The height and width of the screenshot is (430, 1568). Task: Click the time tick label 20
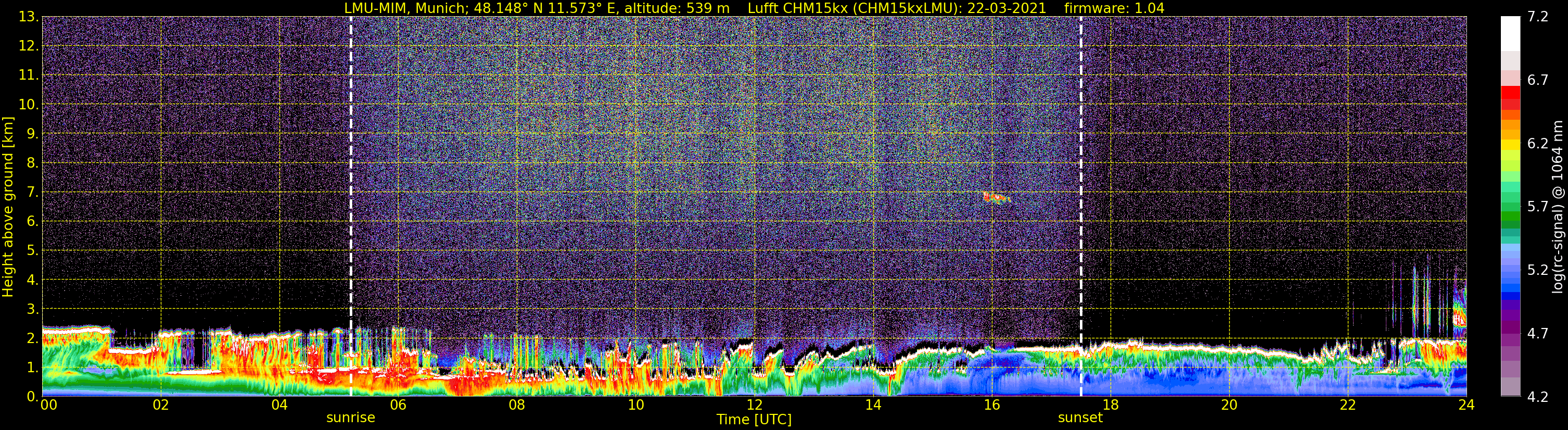1229,406
